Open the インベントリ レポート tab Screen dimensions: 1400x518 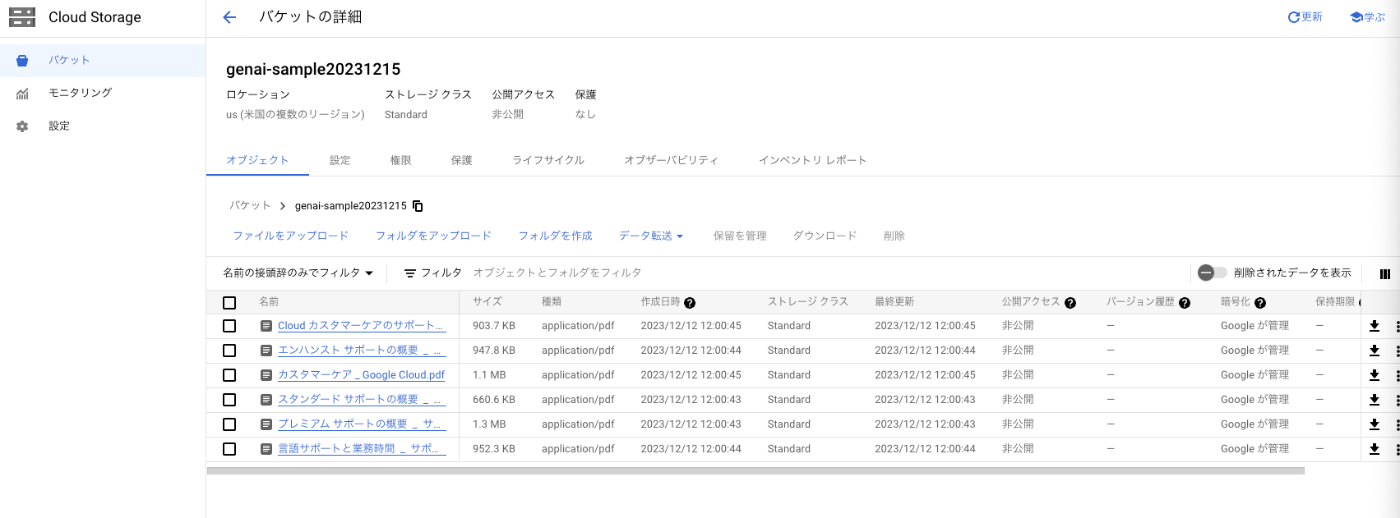[812, 160]
